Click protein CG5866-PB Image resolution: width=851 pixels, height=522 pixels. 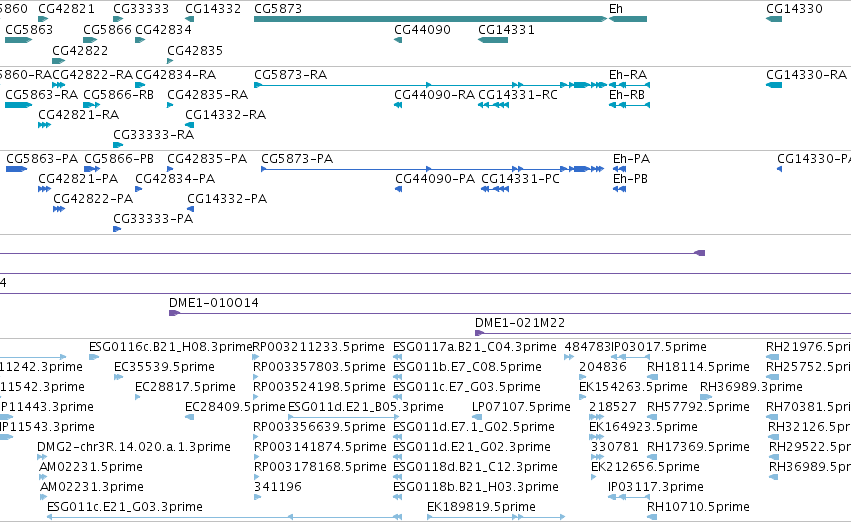92,169
